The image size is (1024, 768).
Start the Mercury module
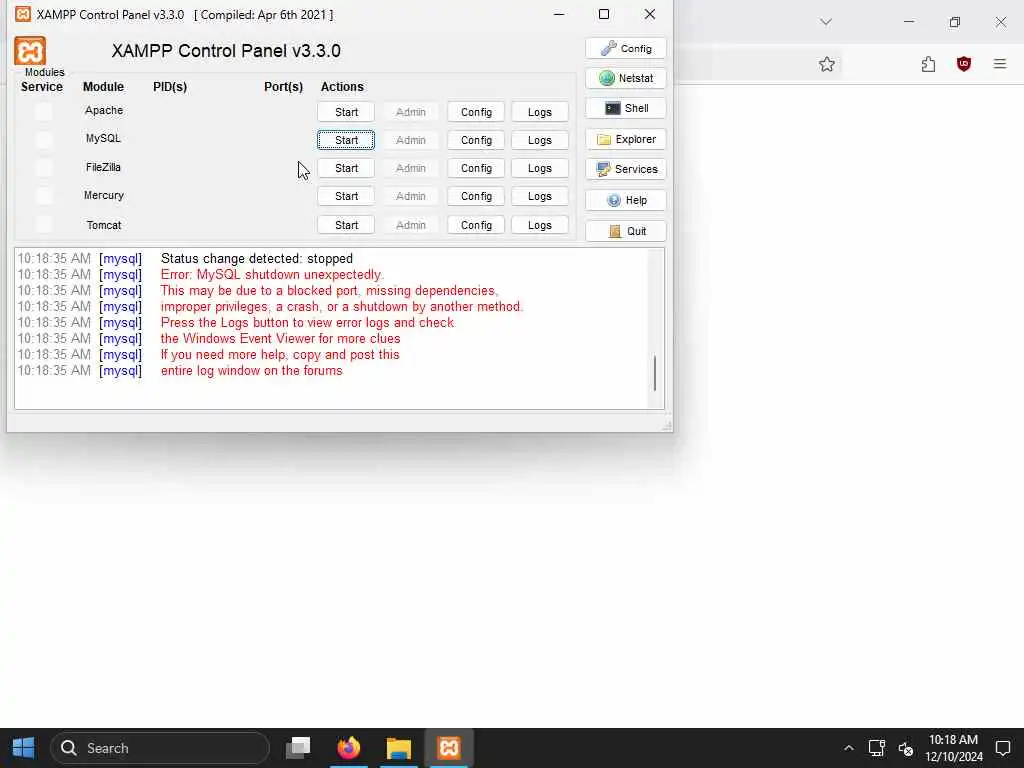(x=346, y=196)
